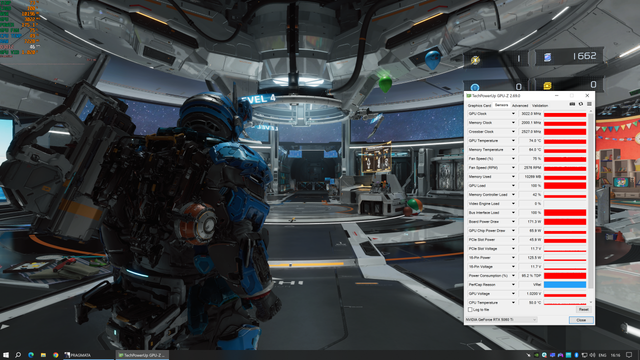The width and height of the screenshot is (640, 360).
Task: Open the Crossbar Clock sensor dropdown
Action: point(513,131)
